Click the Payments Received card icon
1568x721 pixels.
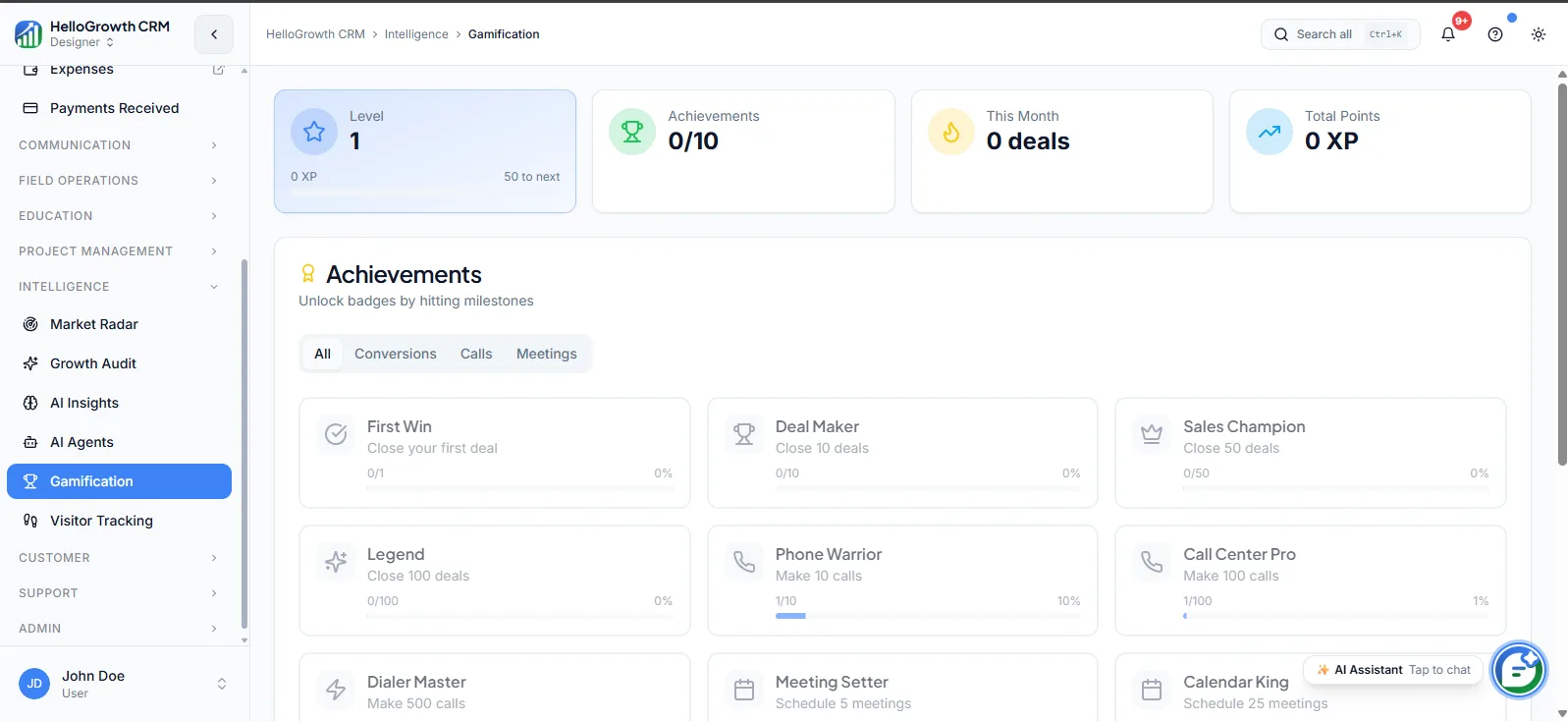coord(30,108)
